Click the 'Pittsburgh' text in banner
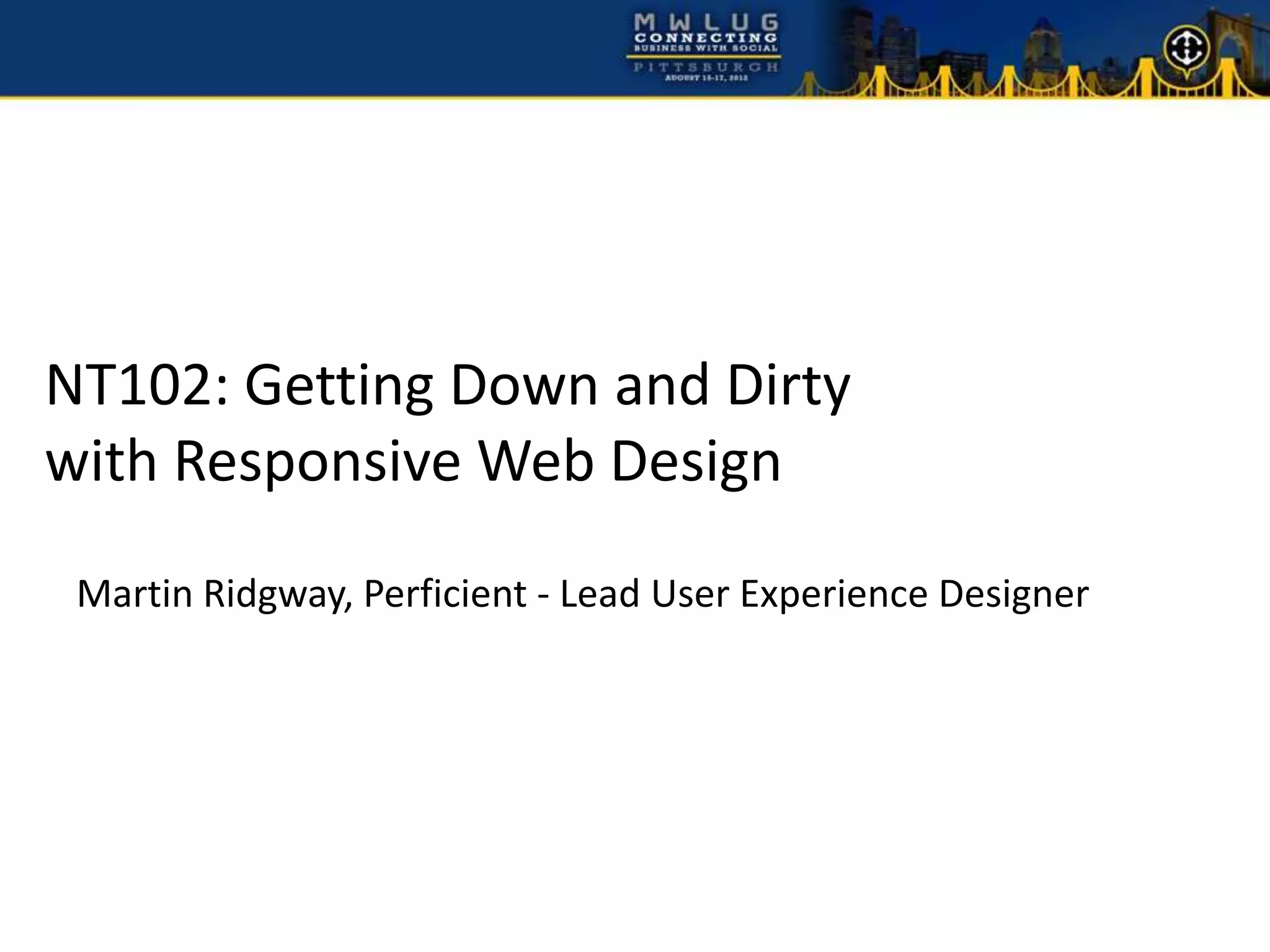Screen dimensions: 1270x952 706,67
